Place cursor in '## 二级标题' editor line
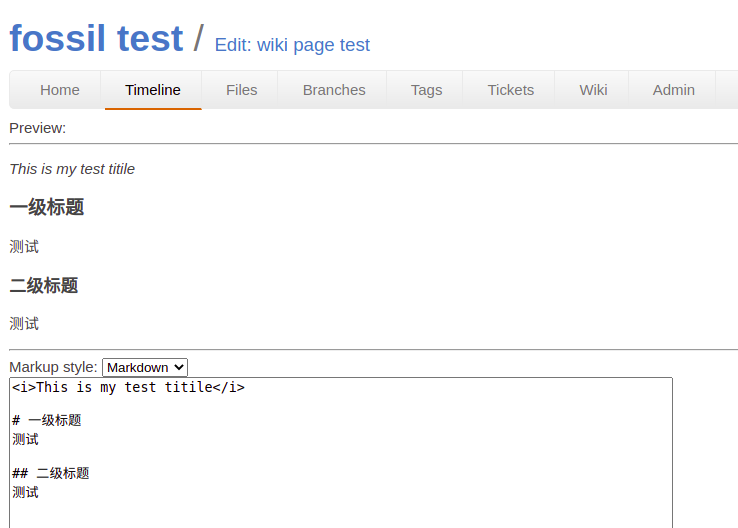Screen dimensions: 738x528 click(x=51, y=473)
